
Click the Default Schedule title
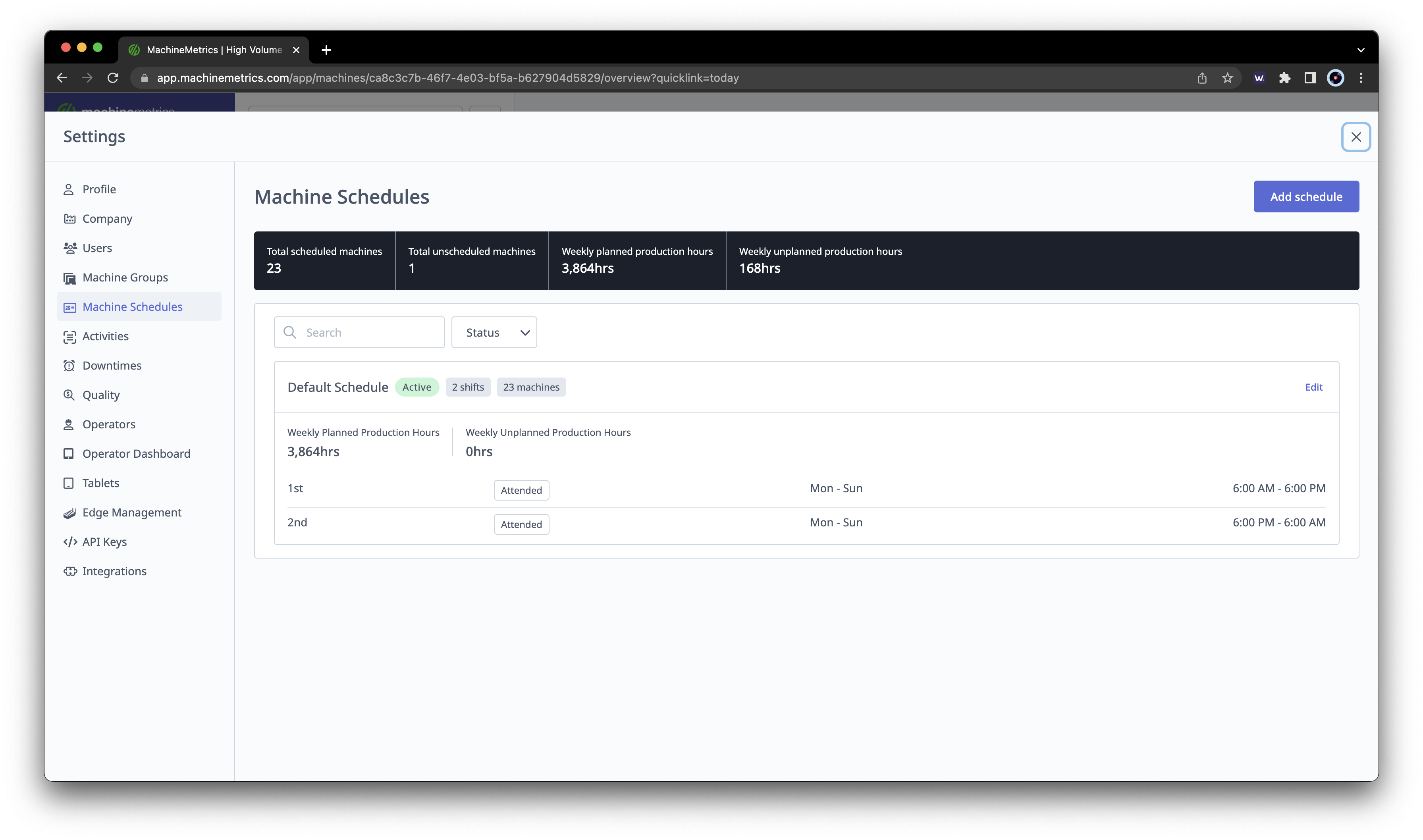pyautogui.click(x=338, y=387)
